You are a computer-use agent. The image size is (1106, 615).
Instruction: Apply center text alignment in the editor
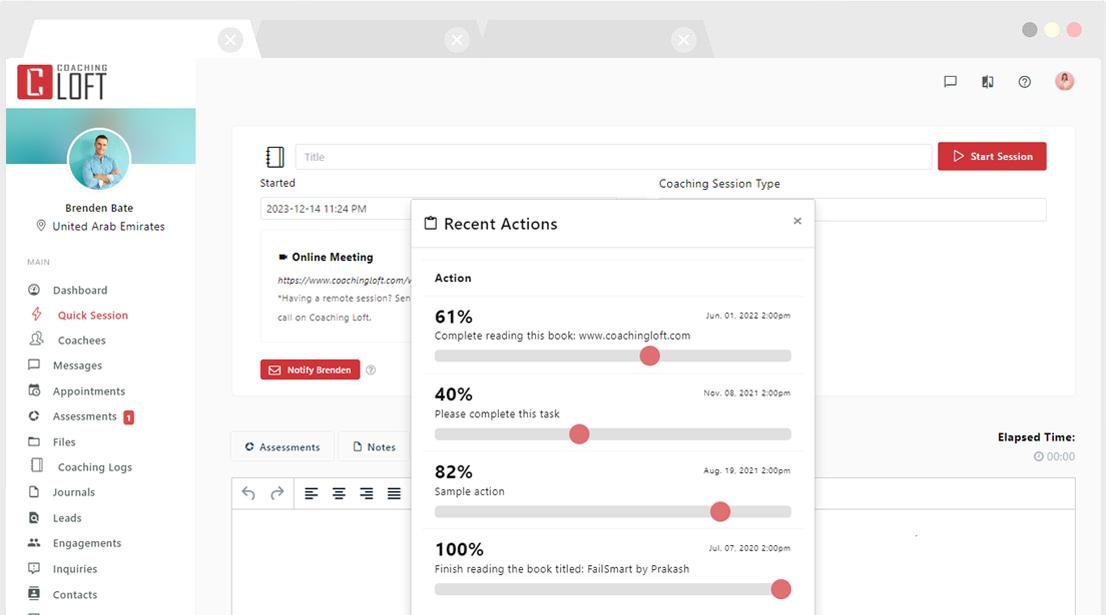coord(338,492)
